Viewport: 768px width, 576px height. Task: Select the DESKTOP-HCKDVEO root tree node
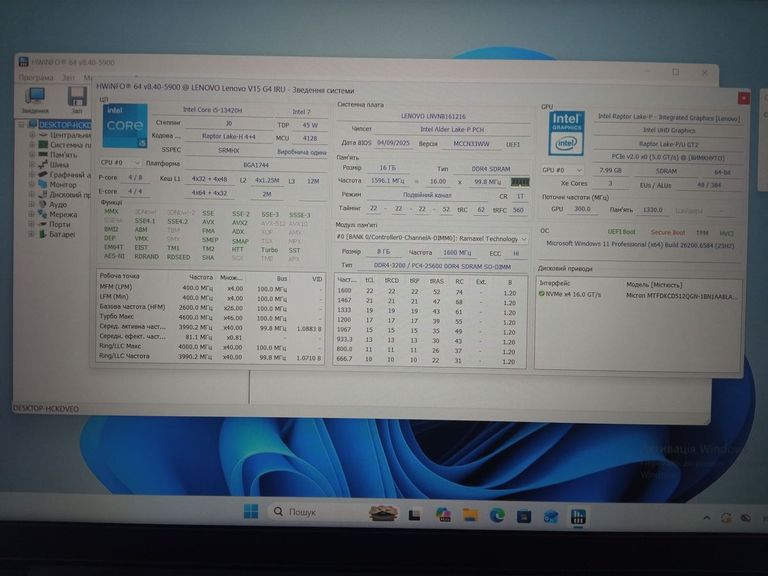(x=64, y=124)
